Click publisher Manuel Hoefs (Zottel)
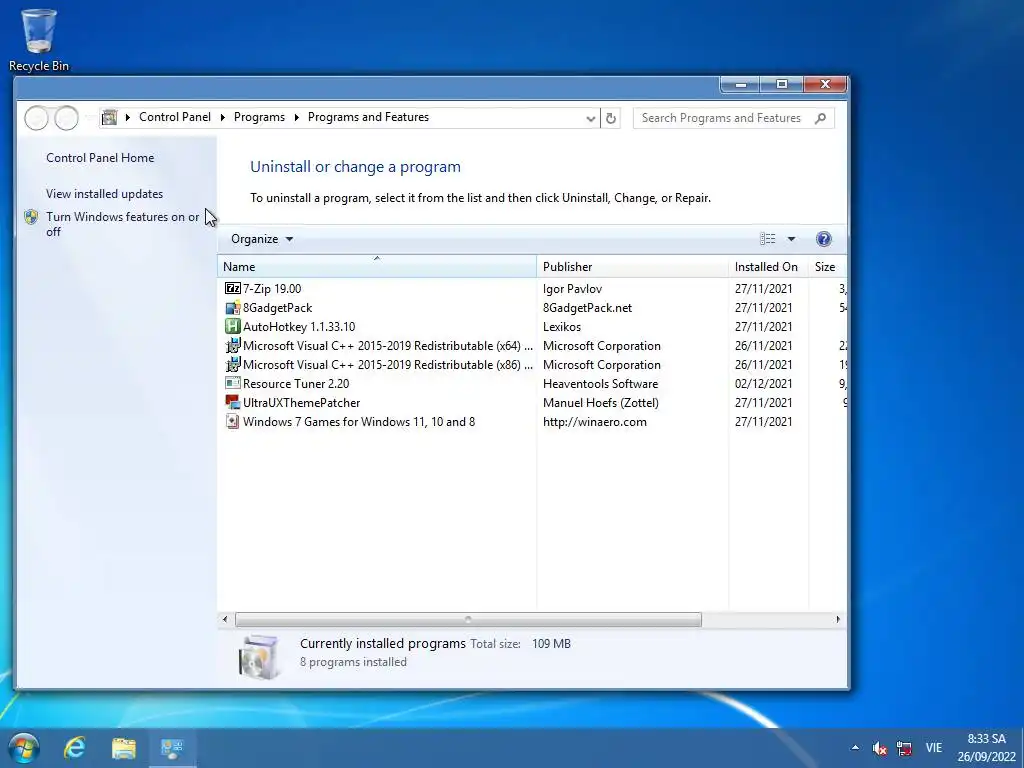The width and height of the screenshot is (1024, 768). pyautogui.click(x=600, y=402)
